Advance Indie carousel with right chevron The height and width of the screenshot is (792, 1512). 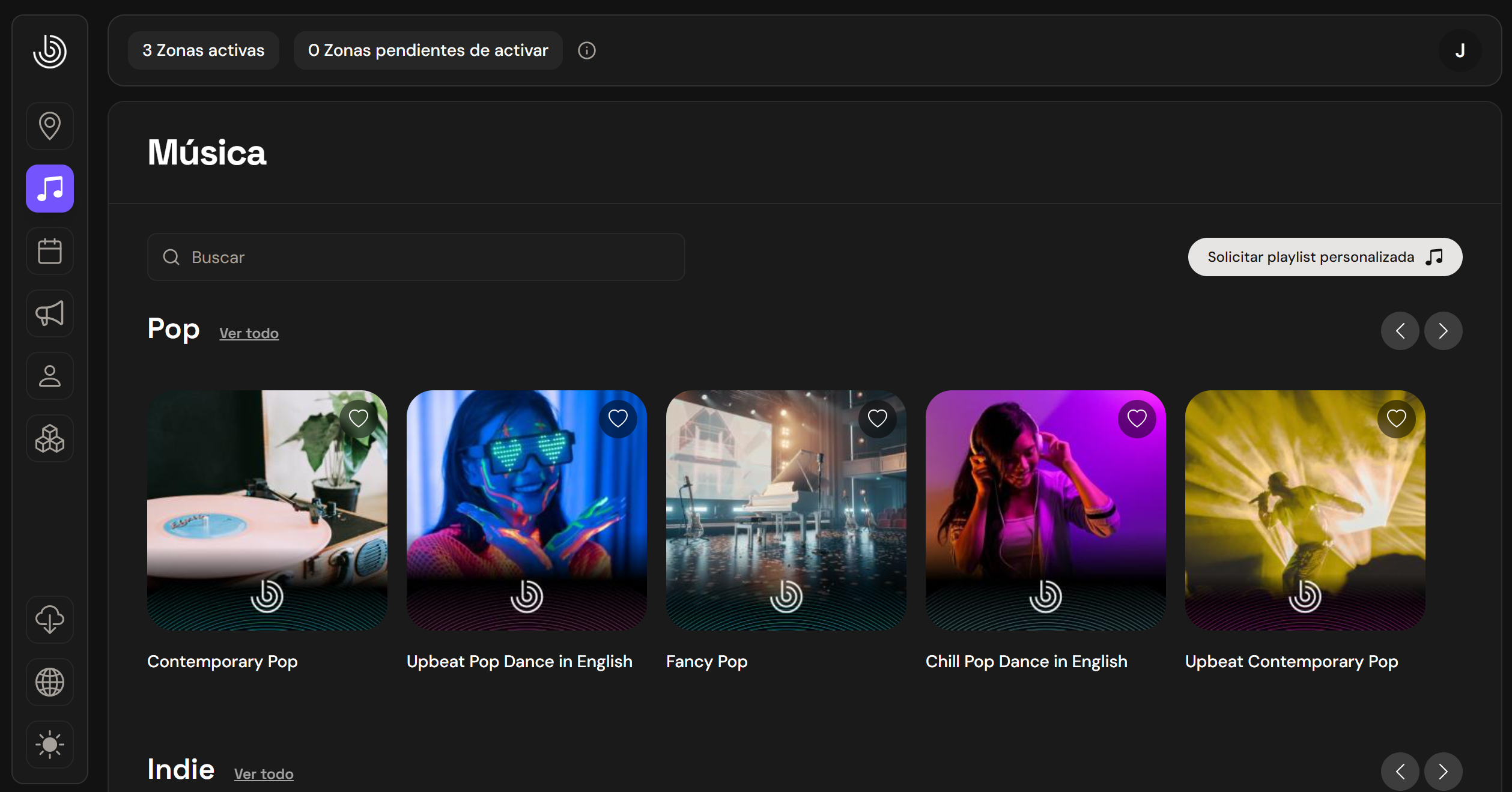tap(1443, 771)
